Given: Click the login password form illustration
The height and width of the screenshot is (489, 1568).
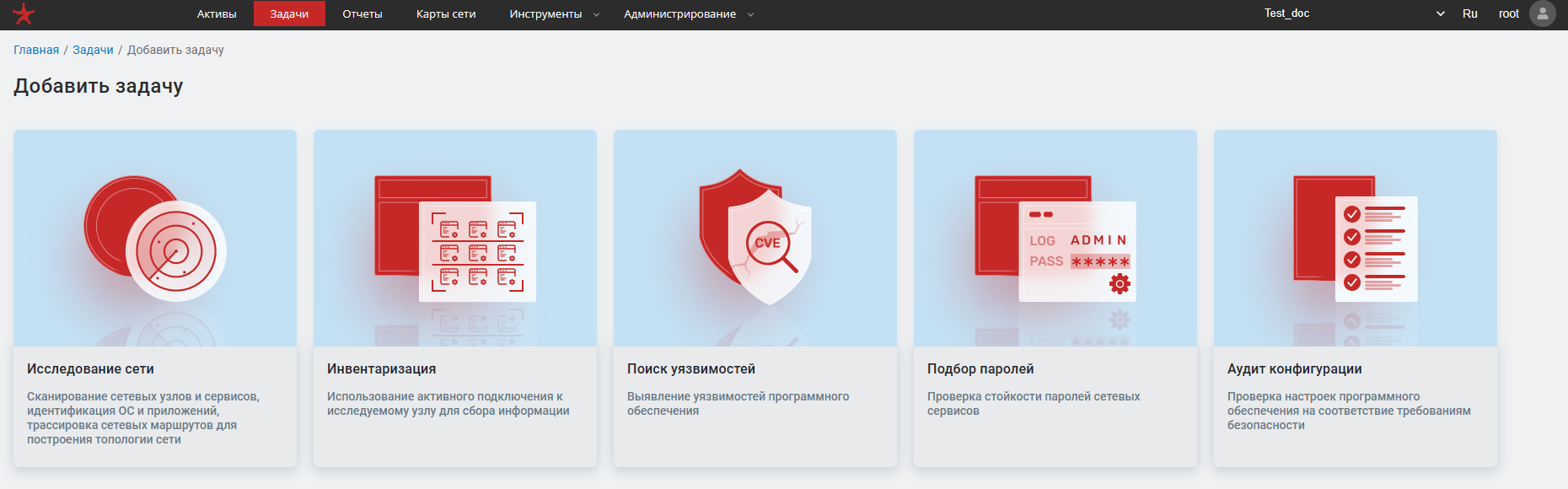Looking at the screenshot, I should click(x=1055, y=239).
